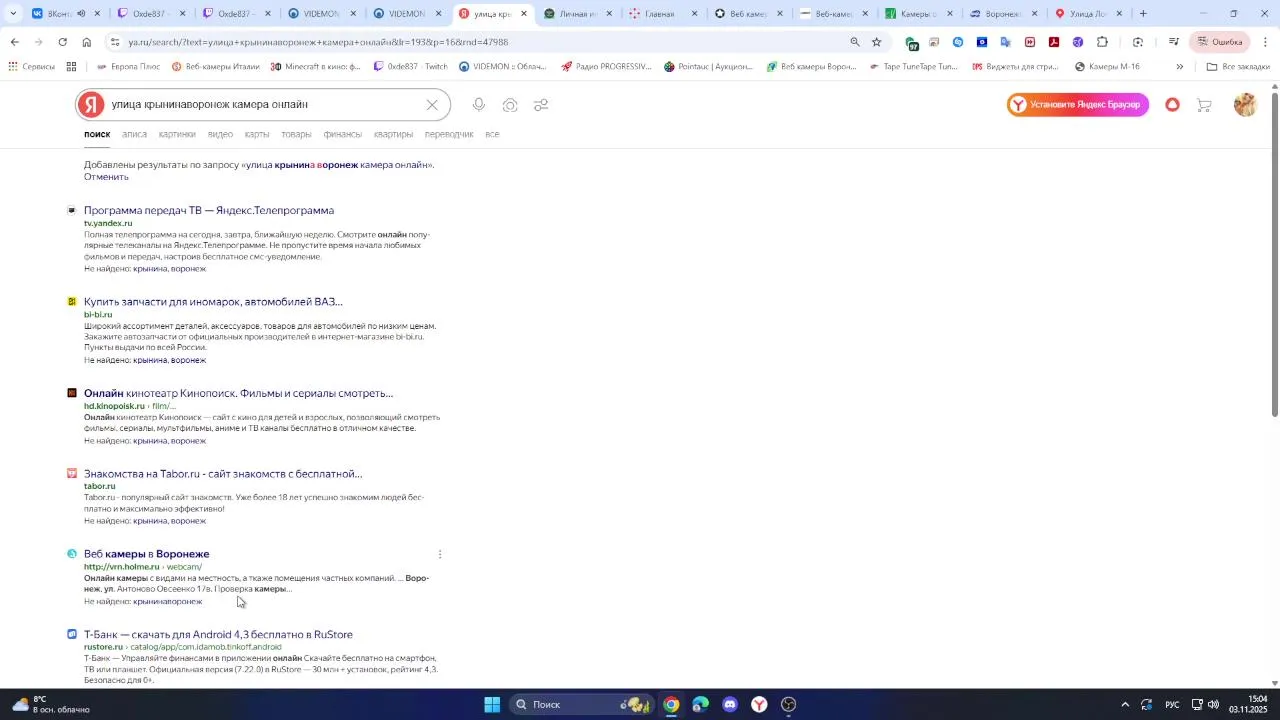The width and height of the screenshot is (1280, 720).
Task: Open the media controls toolbar icon
Action: (x=1174, y=42)
